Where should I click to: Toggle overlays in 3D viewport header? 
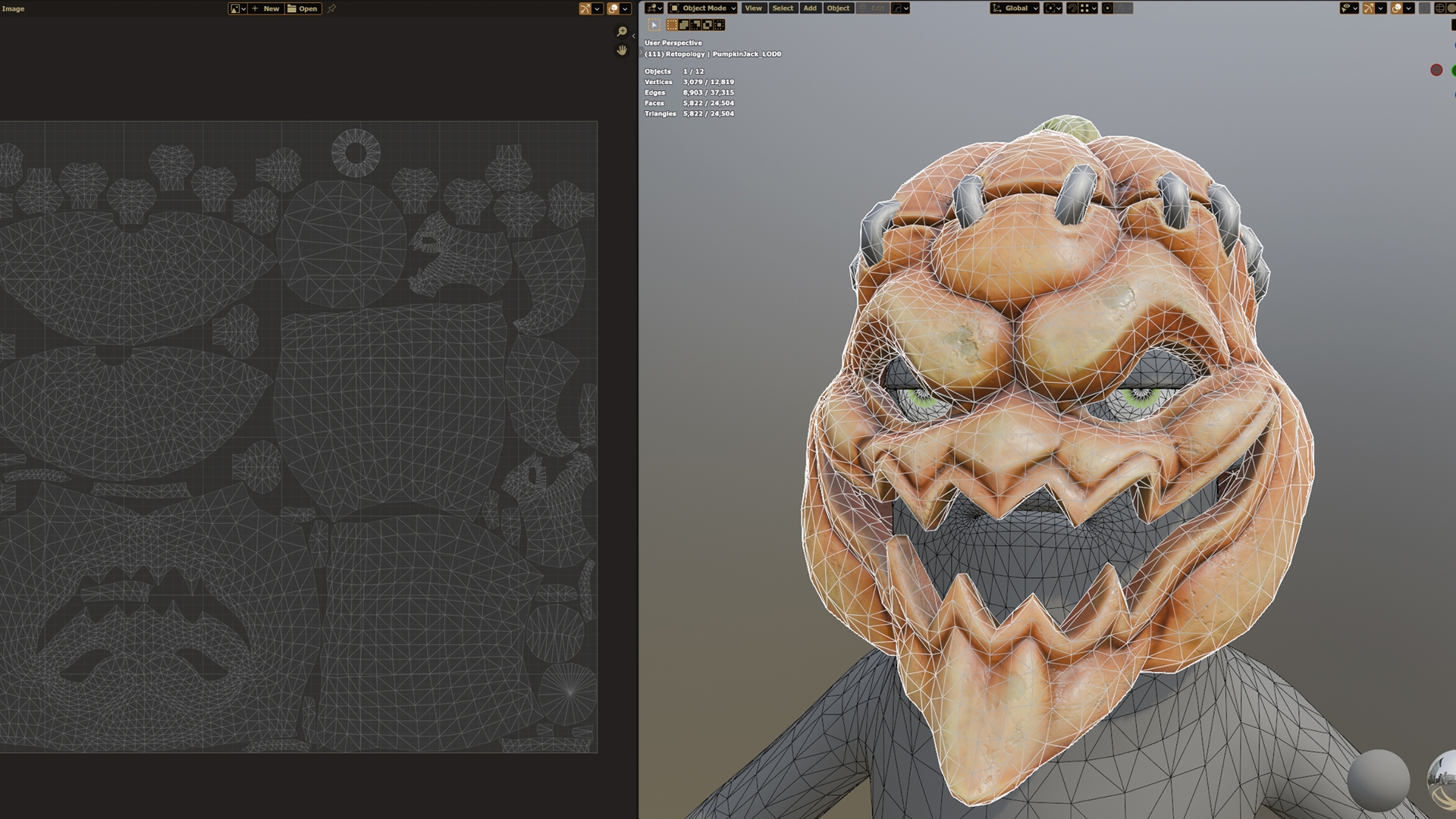click(1396, 8)
